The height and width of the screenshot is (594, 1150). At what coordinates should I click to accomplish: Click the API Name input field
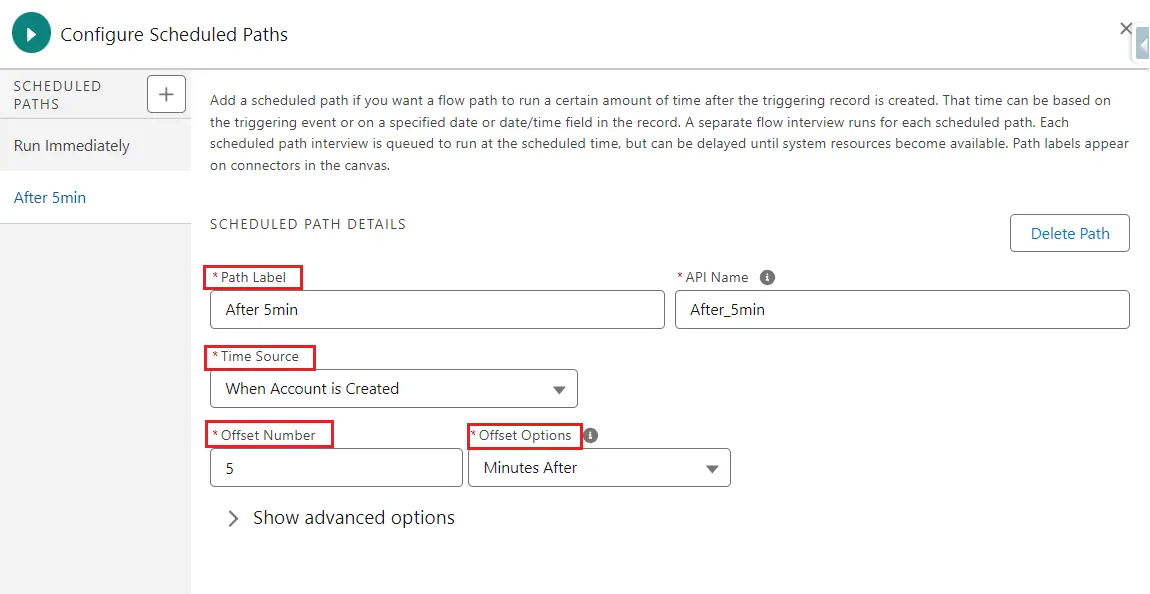click(x=902, y=309)
